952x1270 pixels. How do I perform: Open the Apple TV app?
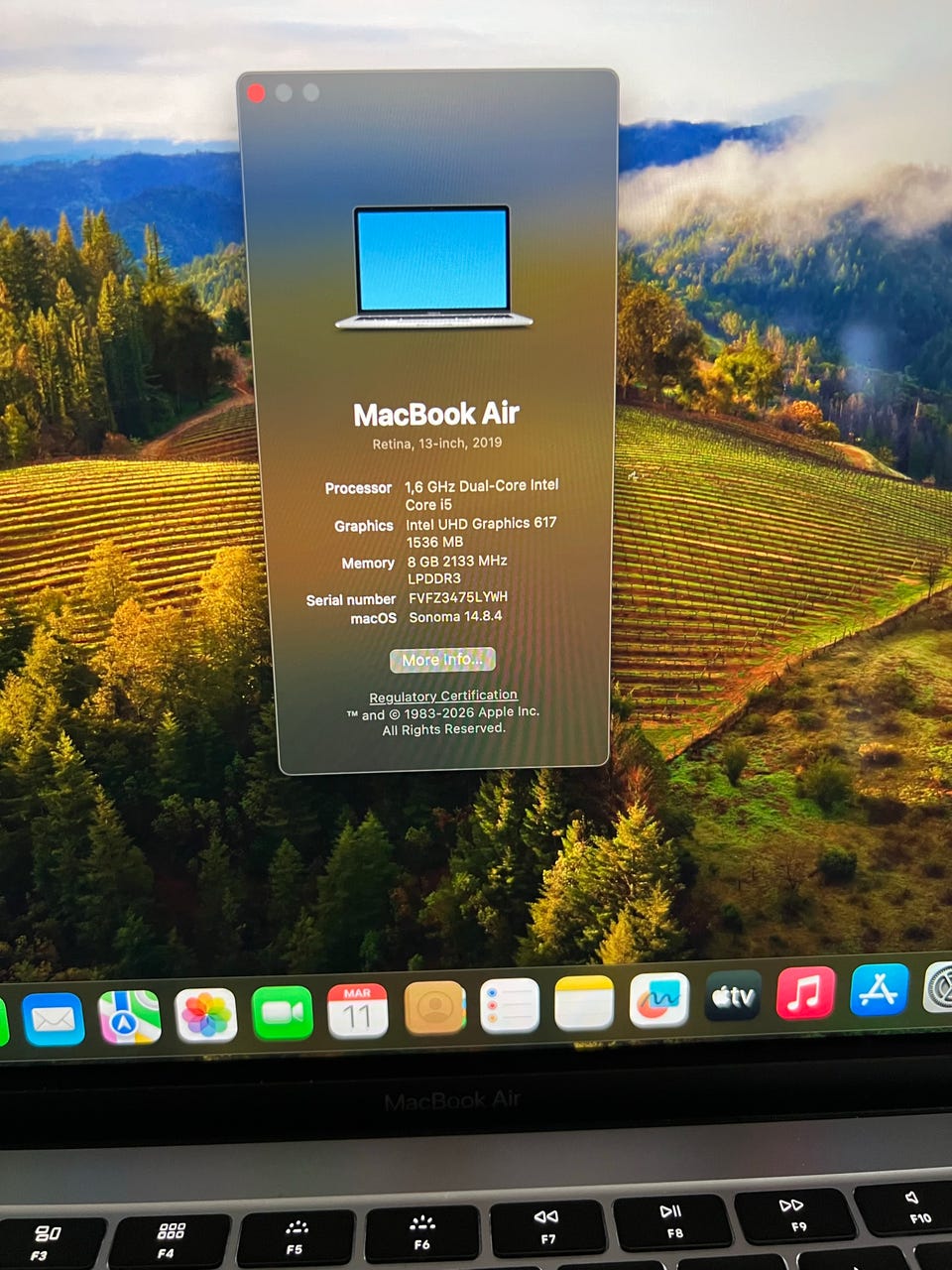coord(733,996)
